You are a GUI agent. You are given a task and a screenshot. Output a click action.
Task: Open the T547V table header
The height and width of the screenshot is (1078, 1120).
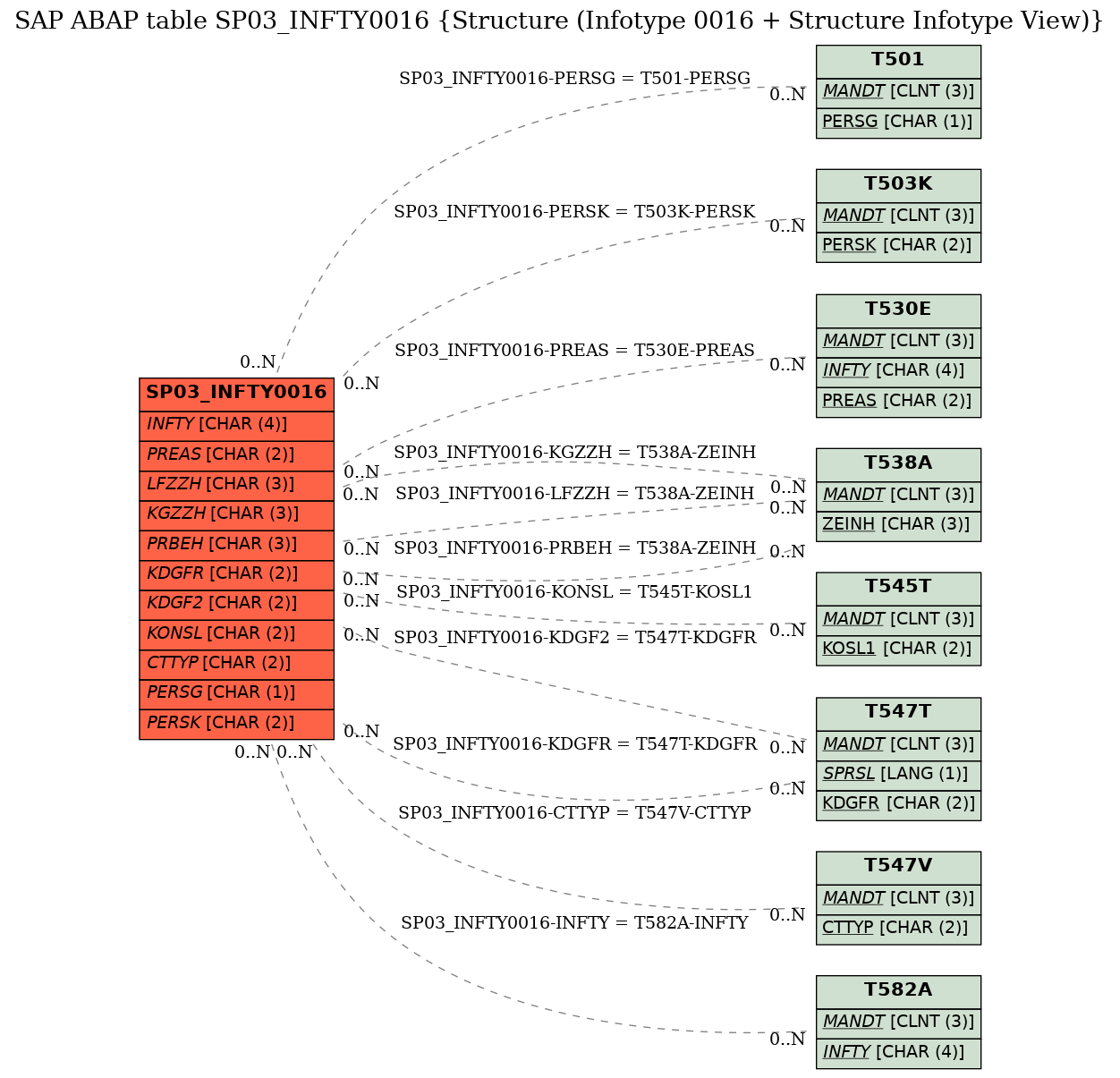[x=898, y=867]
